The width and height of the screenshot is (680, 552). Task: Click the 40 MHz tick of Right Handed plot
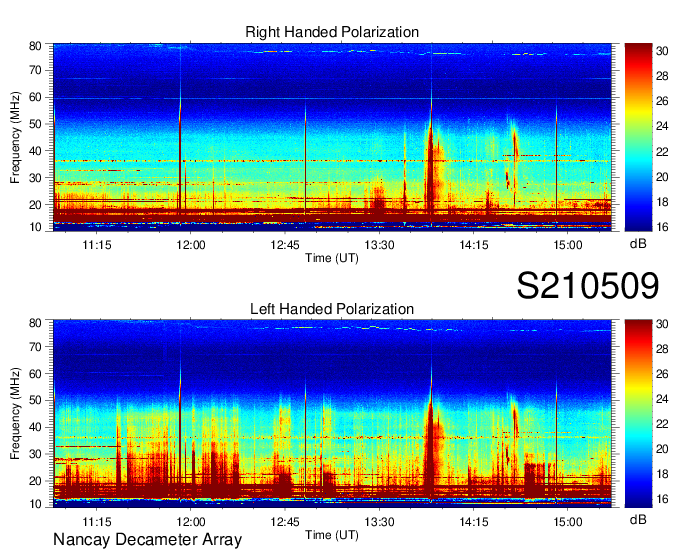35,151
